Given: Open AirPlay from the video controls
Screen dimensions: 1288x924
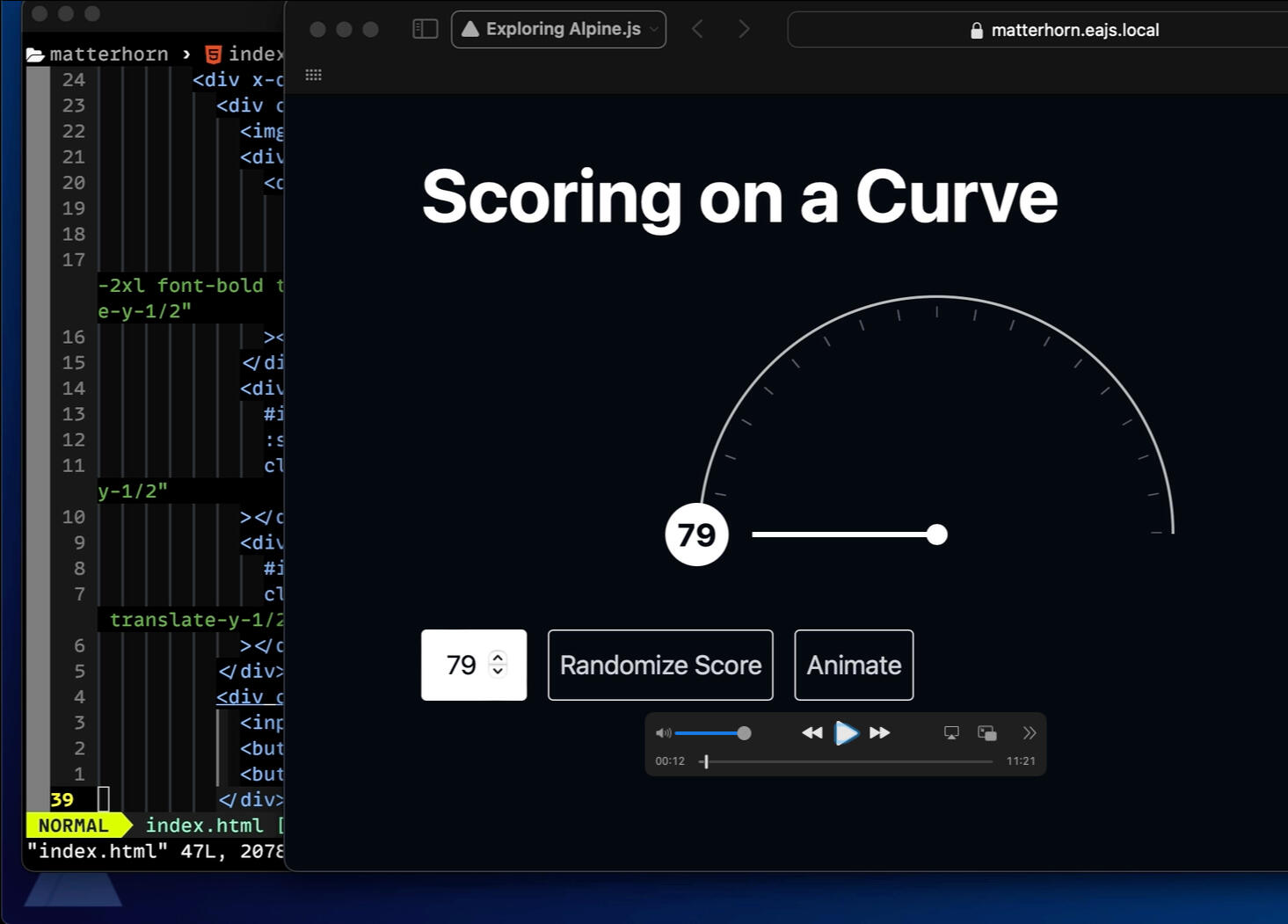Looking at the screenshot, I should (x=951, y=733).
